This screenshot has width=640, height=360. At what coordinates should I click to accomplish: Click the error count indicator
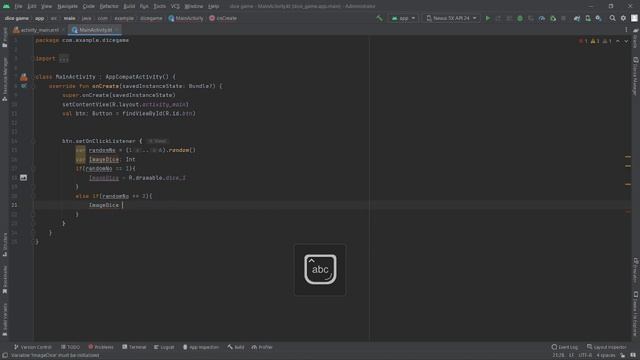click(583, 41)
